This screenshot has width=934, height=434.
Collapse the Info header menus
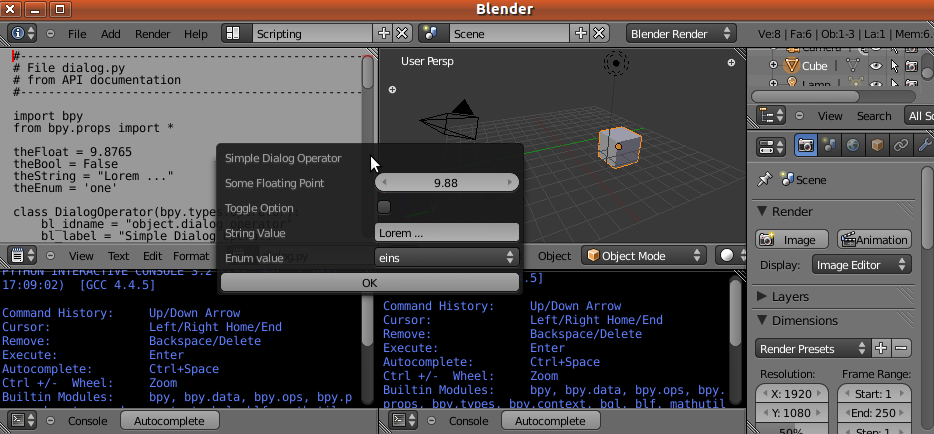[x=50, y=34]
